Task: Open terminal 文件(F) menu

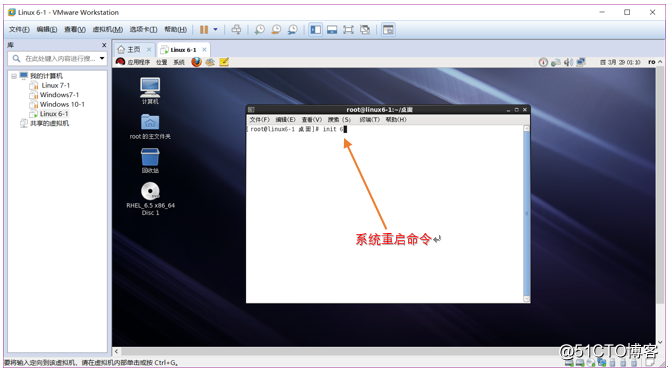Action: tap(259, 120)
